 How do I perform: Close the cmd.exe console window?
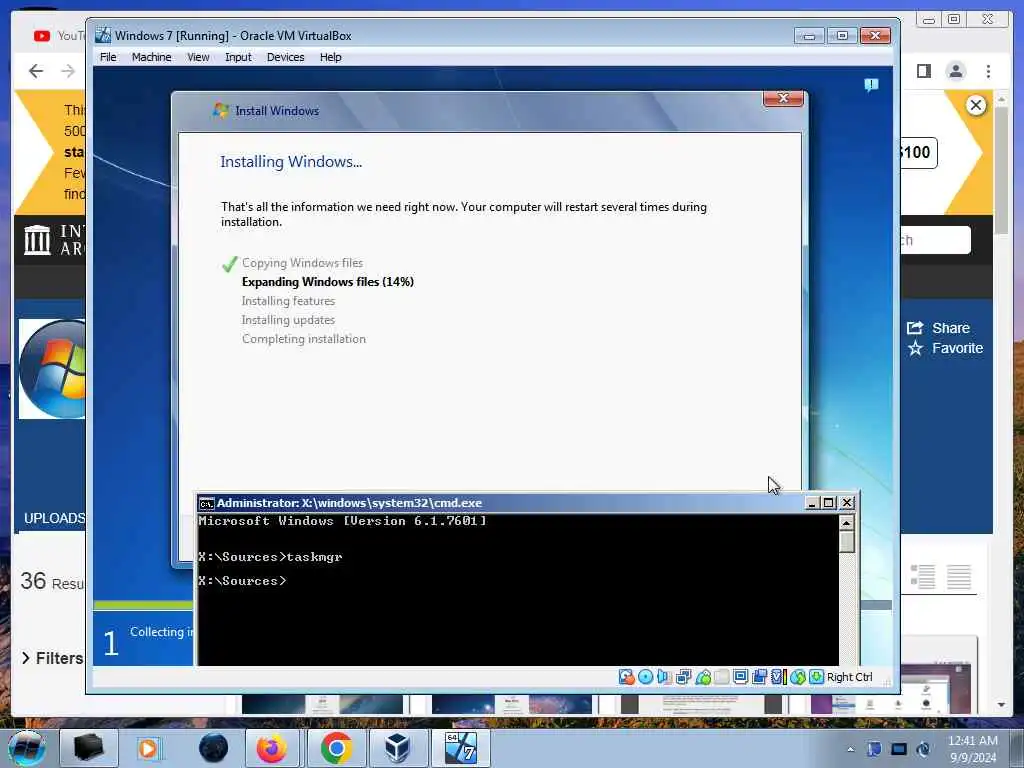coord(847,503)
